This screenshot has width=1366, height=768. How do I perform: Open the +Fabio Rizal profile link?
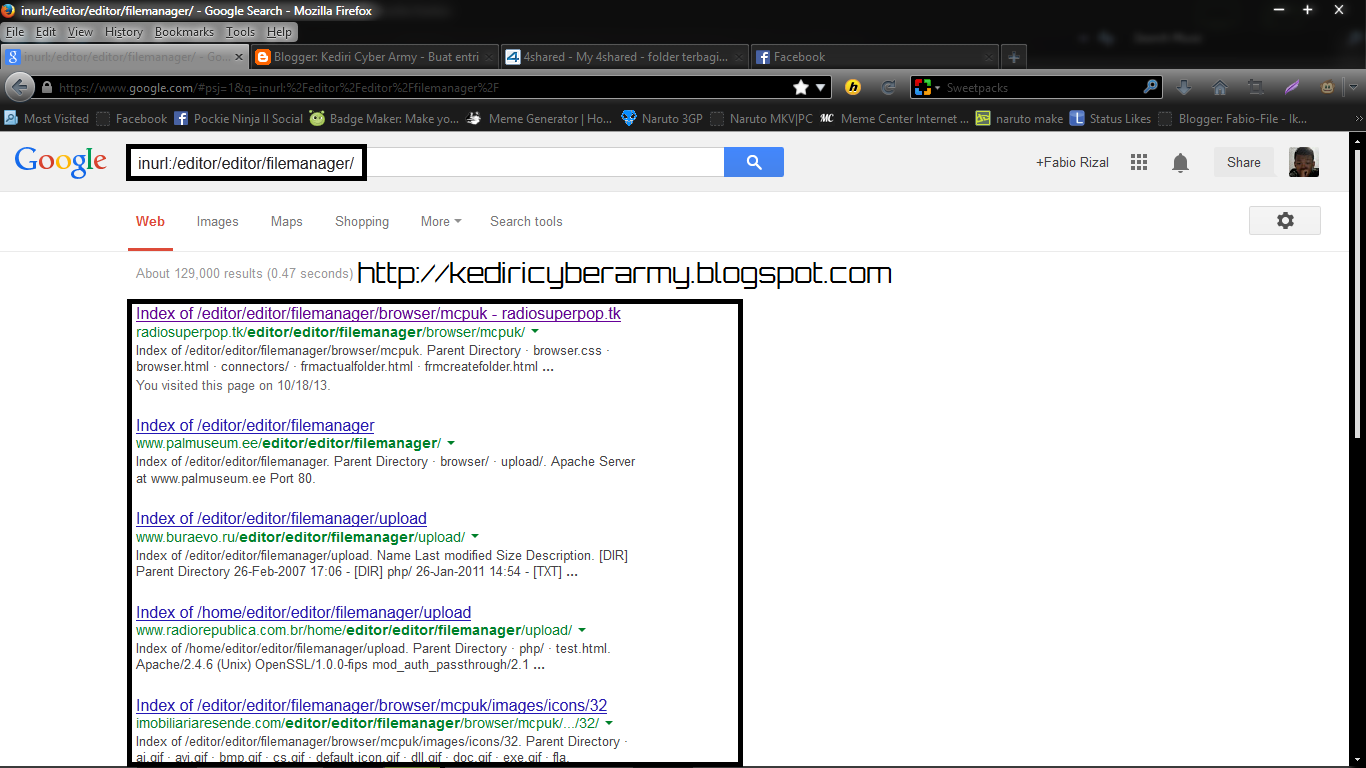(1072, 162)
